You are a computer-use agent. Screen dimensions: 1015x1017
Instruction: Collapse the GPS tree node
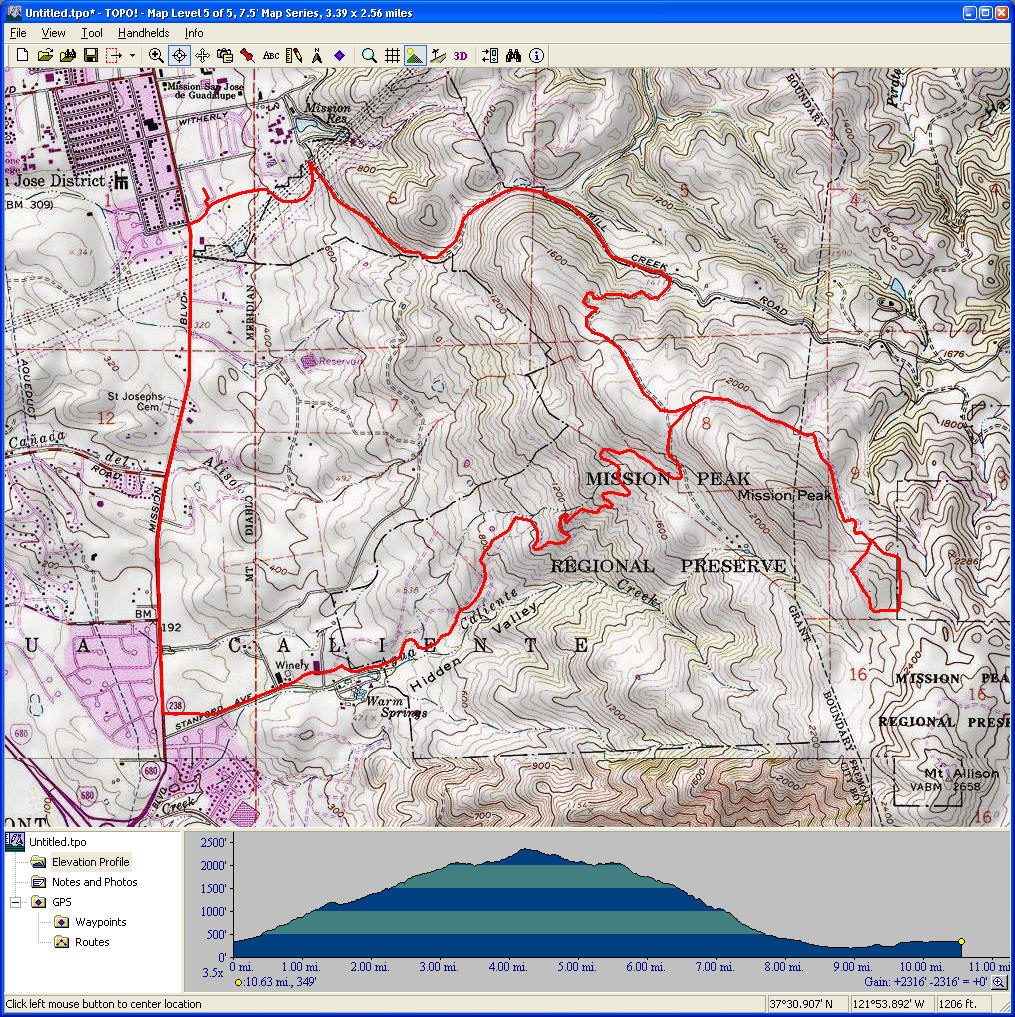pos(16,902)
